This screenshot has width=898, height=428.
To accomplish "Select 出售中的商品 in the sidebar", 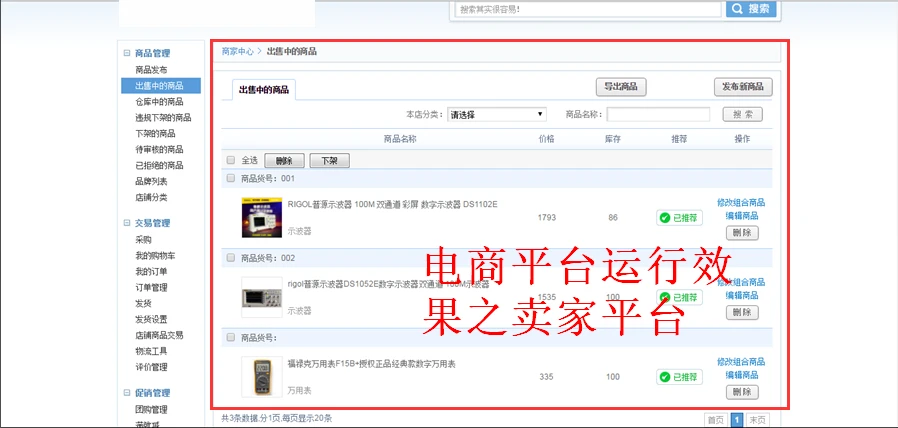I will [161, 86].
